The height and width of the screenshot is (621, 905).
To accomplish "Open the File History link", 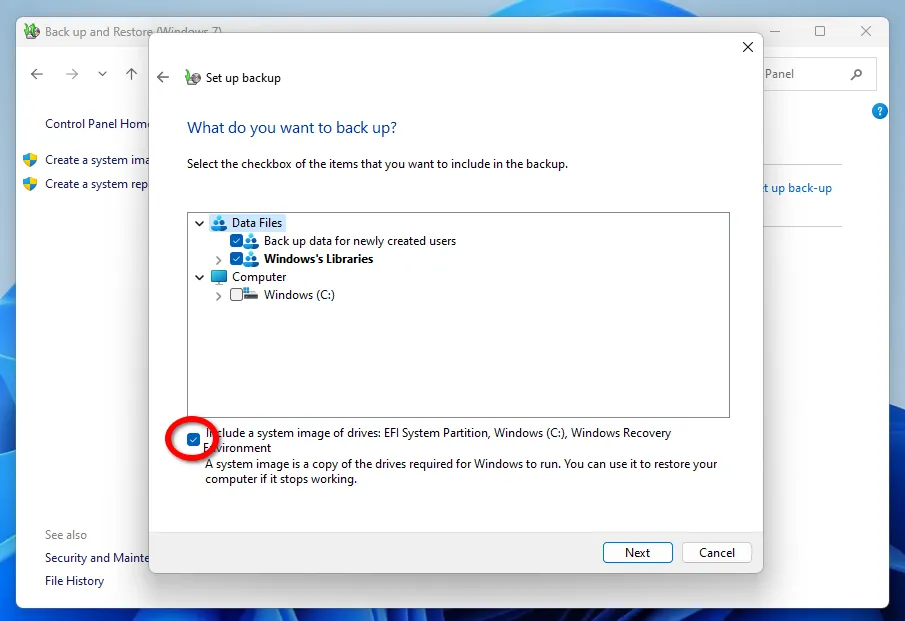I will click(74, 581).
